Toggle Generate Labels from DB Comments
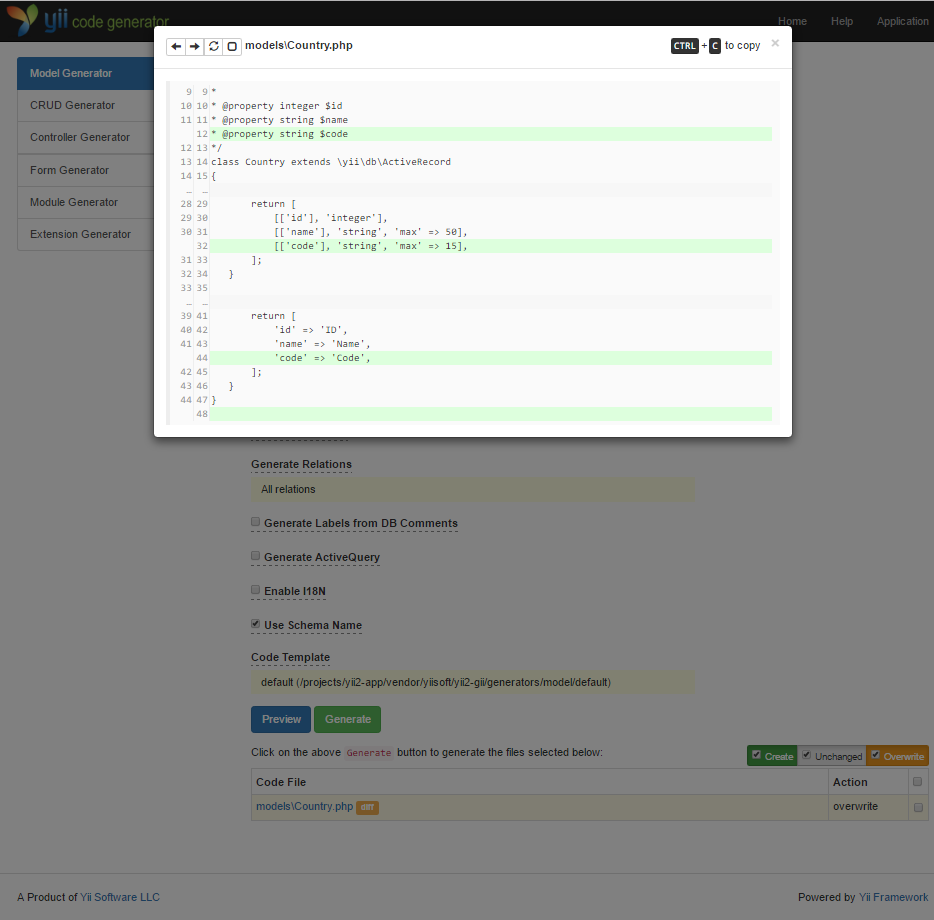Screen dimensions: 934x920 (x=256, y=522)
